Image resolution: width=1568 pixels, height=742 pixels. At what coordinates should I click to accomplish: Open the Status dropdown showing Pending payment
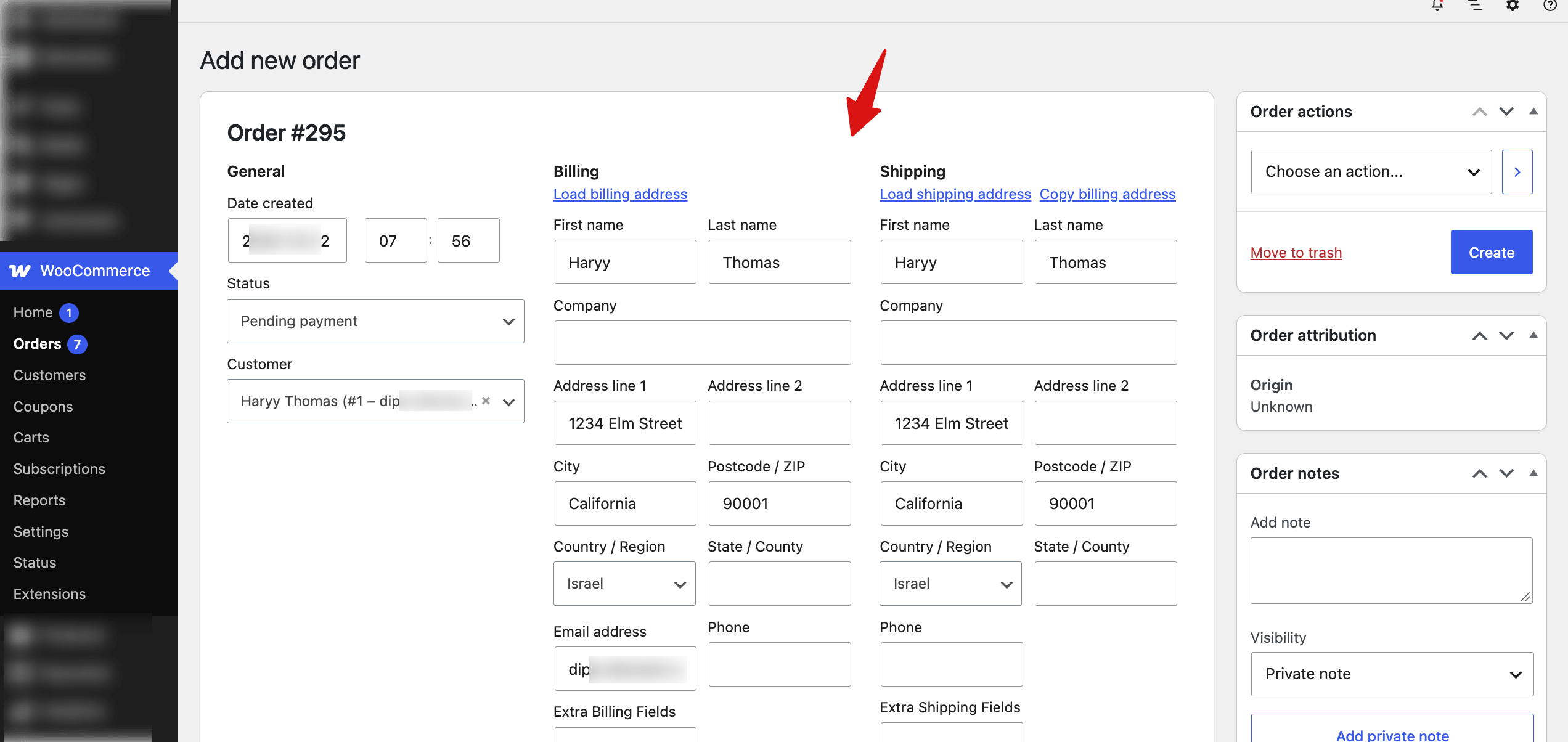click(375, 321)
